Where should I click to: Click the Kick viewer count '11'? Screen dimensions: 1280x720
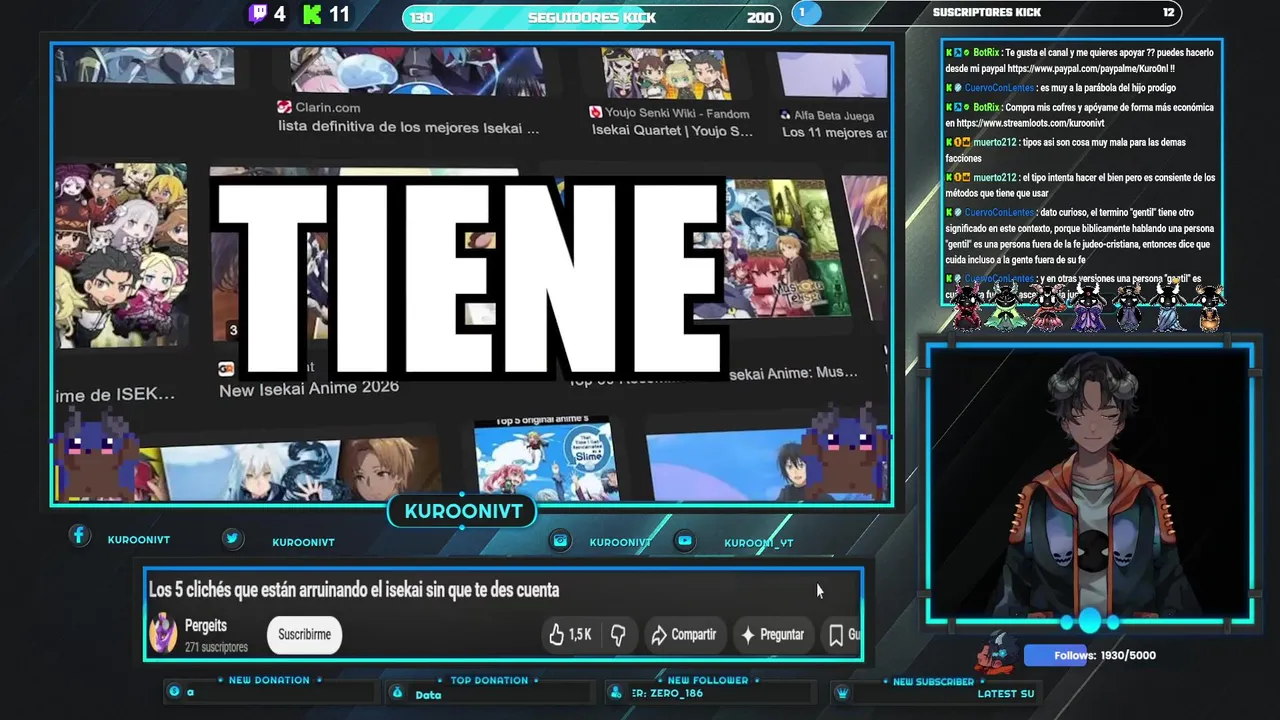click(x=339, y=14)
